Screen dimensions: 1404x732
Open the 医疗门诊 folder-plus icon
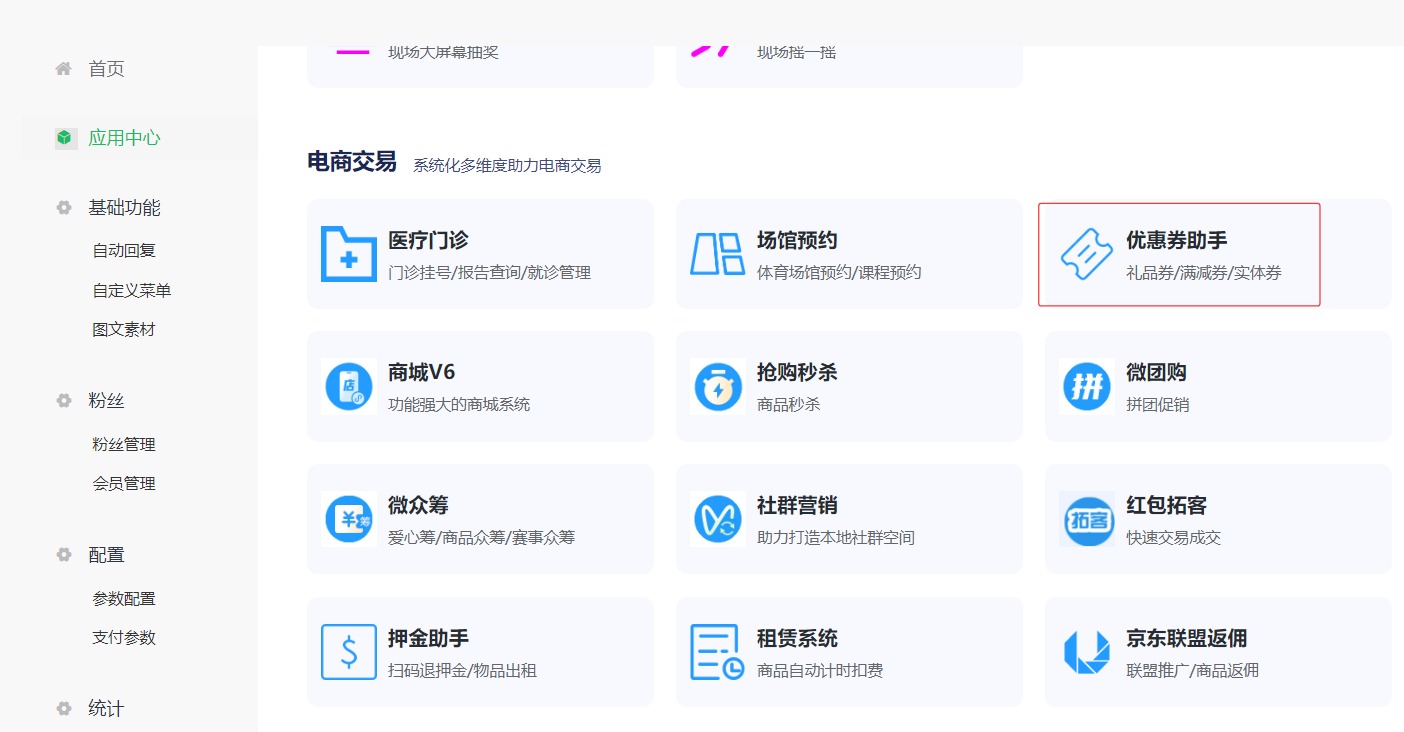[x=349, y=254]
